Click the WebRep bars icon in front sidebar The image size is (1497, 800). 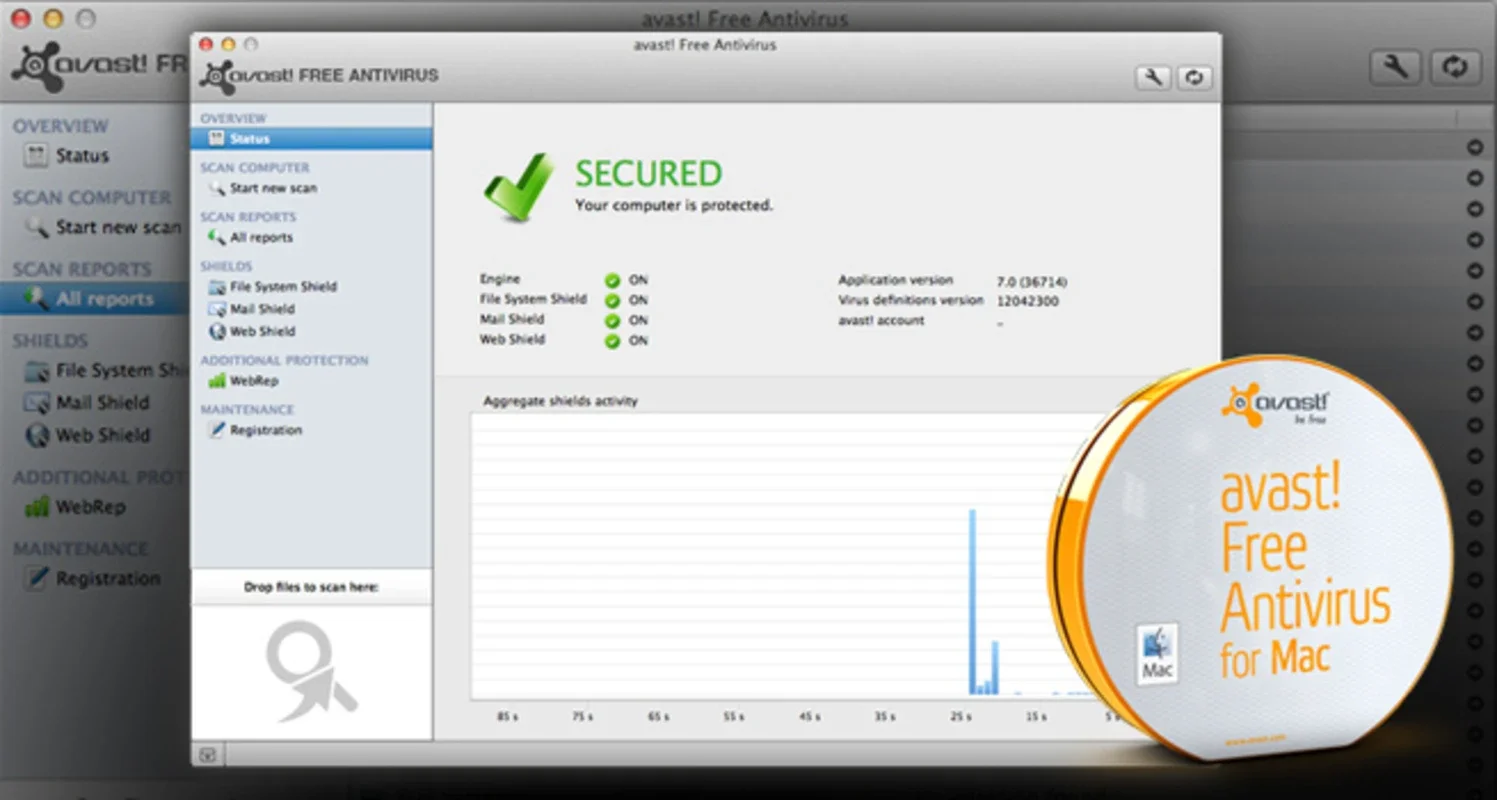tap(216, 381)
